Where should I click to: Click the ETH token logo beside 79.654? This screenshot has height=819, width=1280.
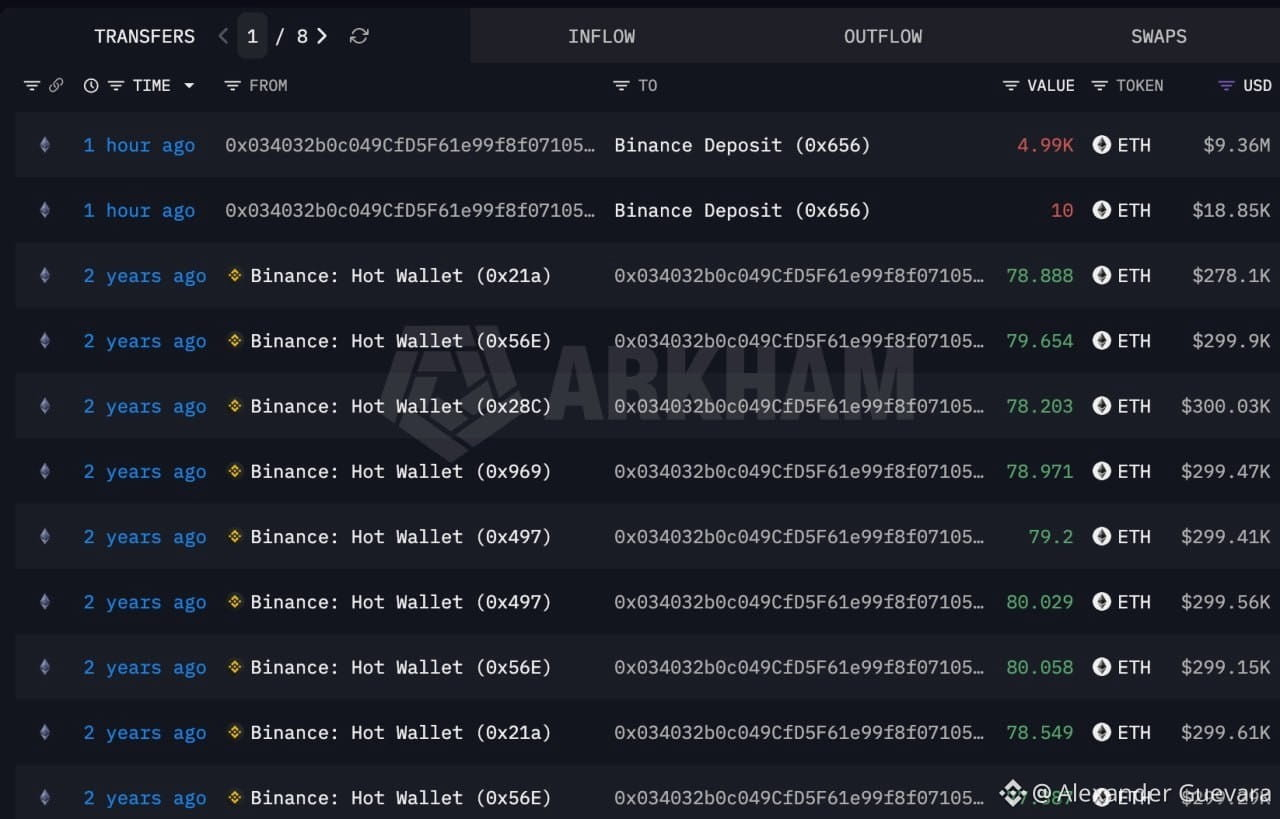(x=1101, y=341)
